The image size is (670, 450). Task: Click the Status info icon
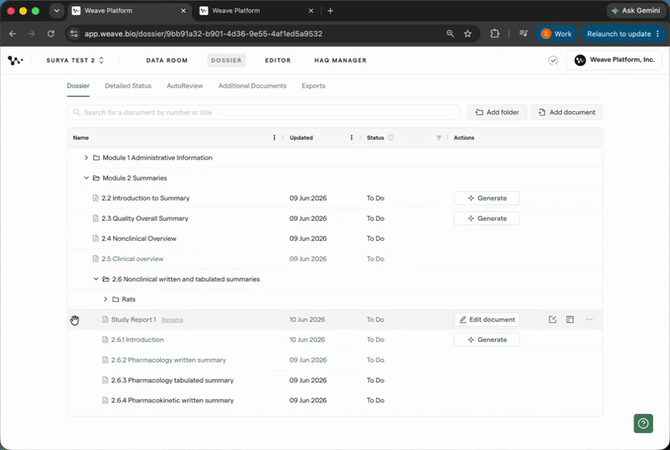point(391,138)
